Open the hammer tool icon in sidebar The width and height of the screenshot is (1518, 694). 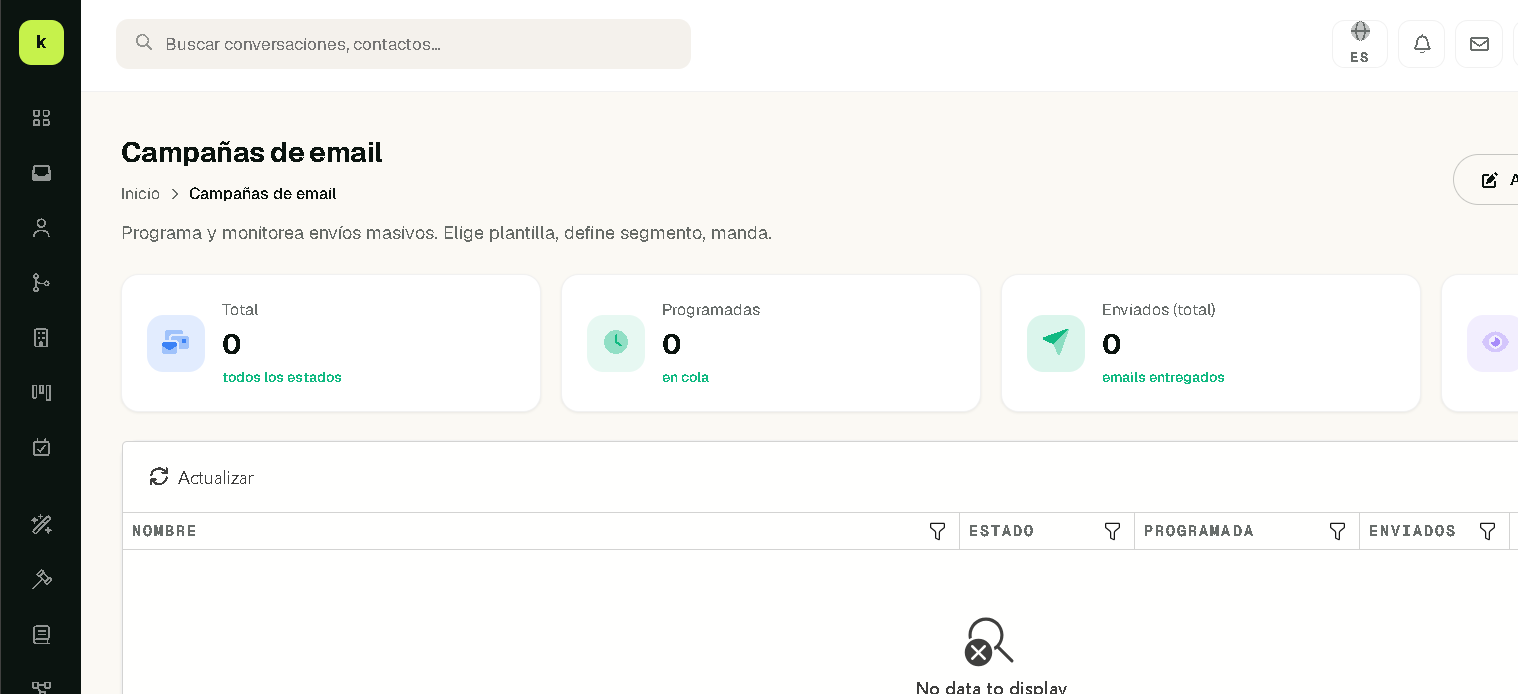pyautogui.click(x=41, y=579)
